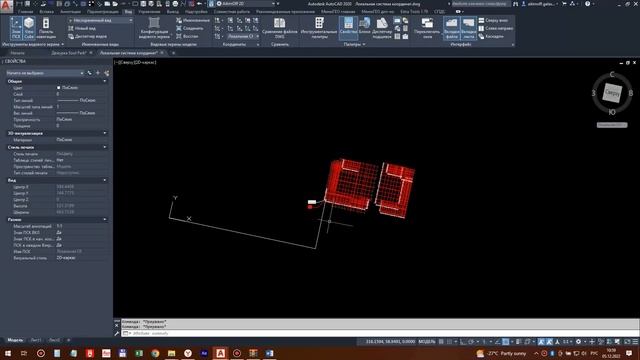This screenshot has width=640, height=360.
Task: Open the Autodesk App Store cart icon
Action: [564, 4]
